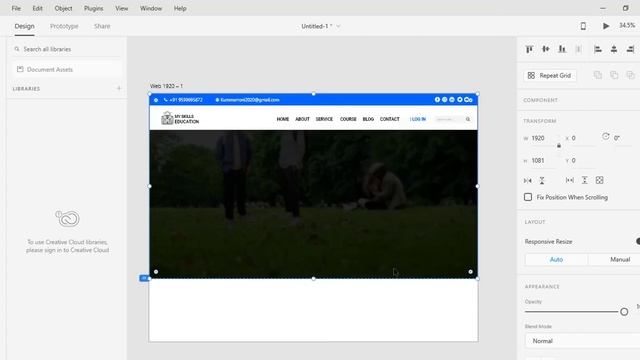Edit the width field showing 1920
Image resolution: width=640 pixels, height=360 pixels.
(543, 138)
